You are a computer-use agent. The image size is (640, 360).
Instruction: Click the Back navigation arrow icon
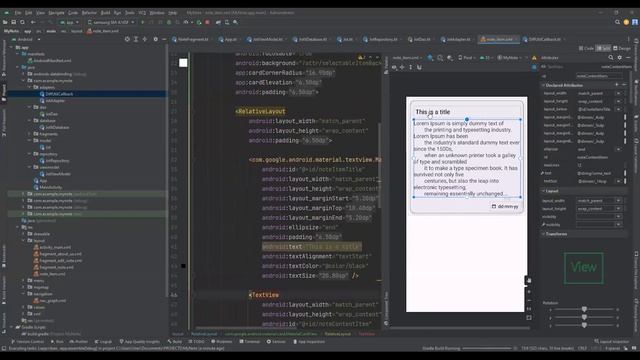coord(33,22)
